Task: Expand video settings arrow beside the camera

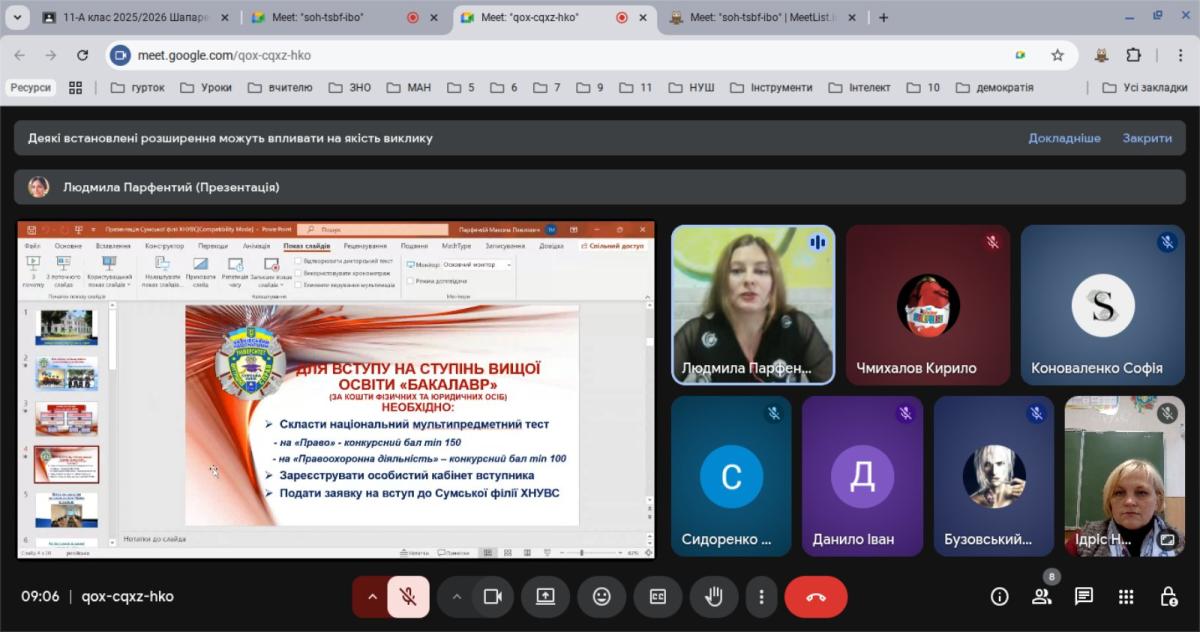Action: 457,597
